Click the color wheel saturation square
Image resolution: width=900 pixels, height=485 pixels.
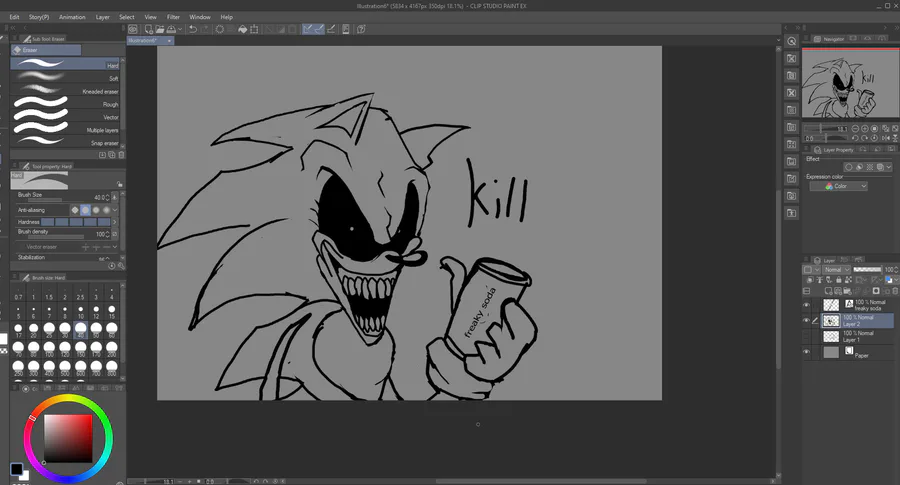pyautogui.click(x=68, y=438)
